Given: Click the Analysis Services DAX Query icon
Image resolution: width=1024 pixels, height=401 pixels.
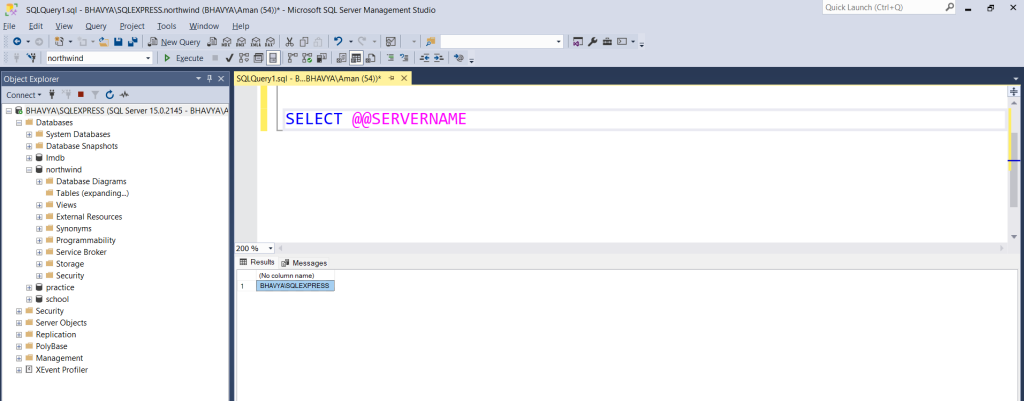Looking at the screenshot, I should pyautogui.click(x=270, y=42).
